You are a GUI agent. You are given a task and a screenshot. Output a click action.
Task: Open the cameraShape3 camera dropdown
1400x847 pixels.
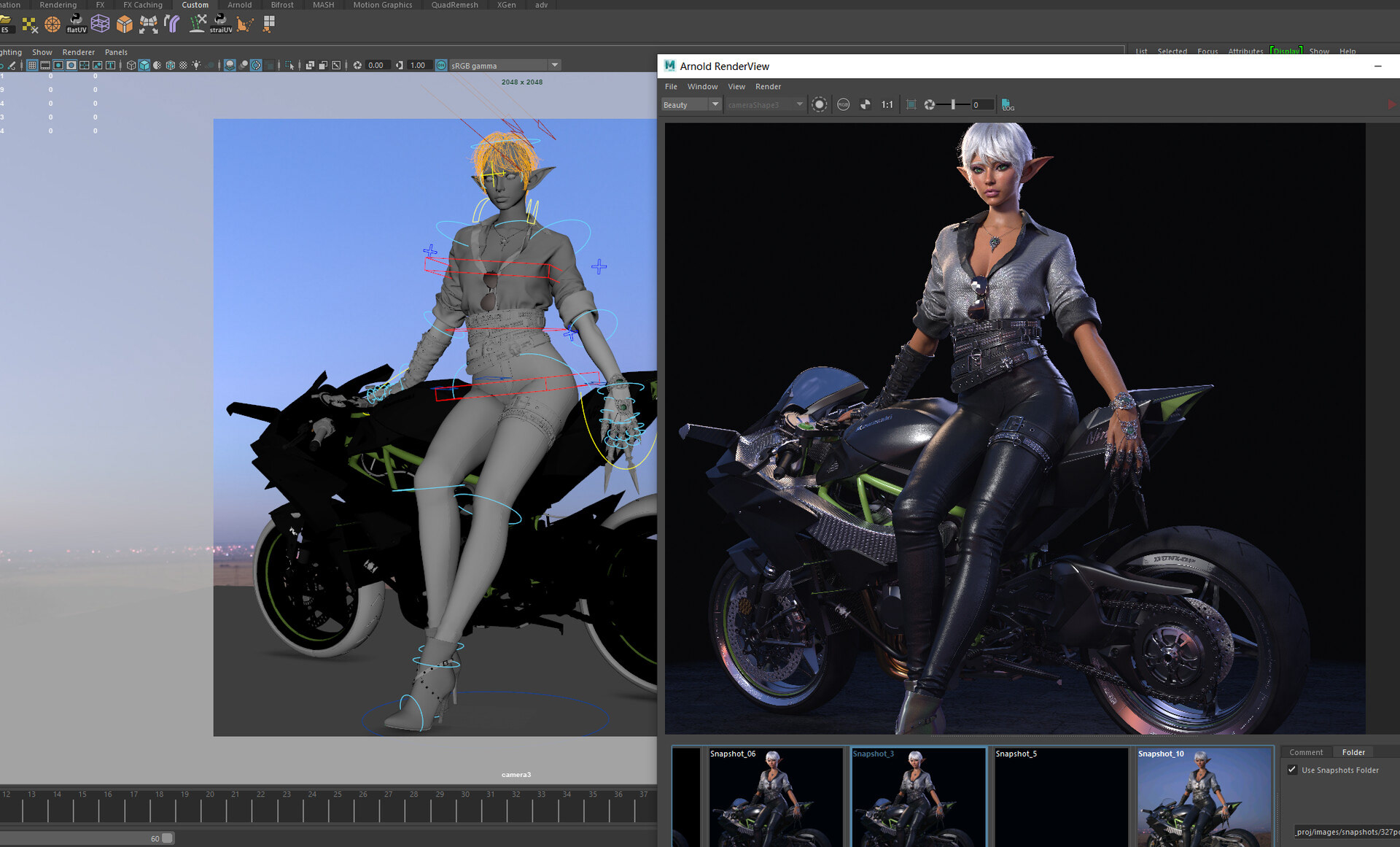click(x=765, y=105)
